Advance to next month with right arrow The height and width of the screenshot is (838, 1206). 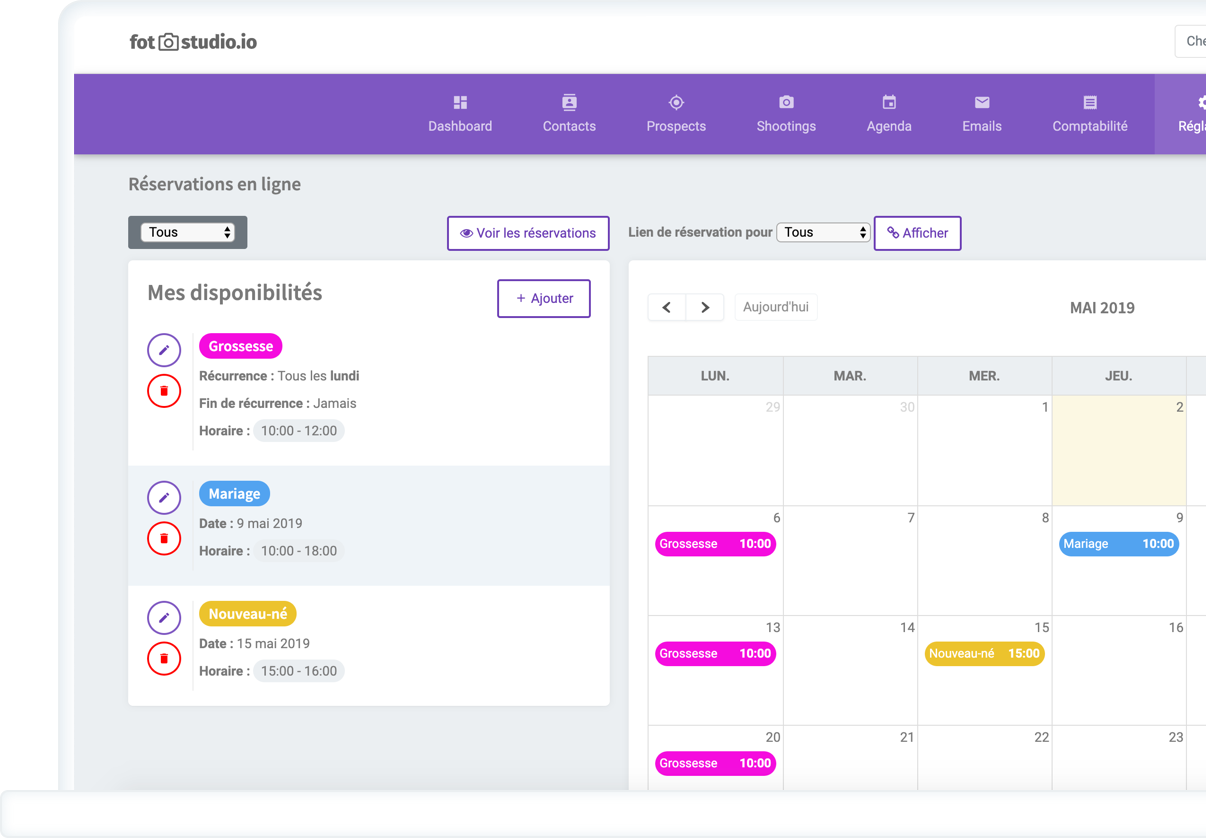pyautogui.click(x=705, y=307)
